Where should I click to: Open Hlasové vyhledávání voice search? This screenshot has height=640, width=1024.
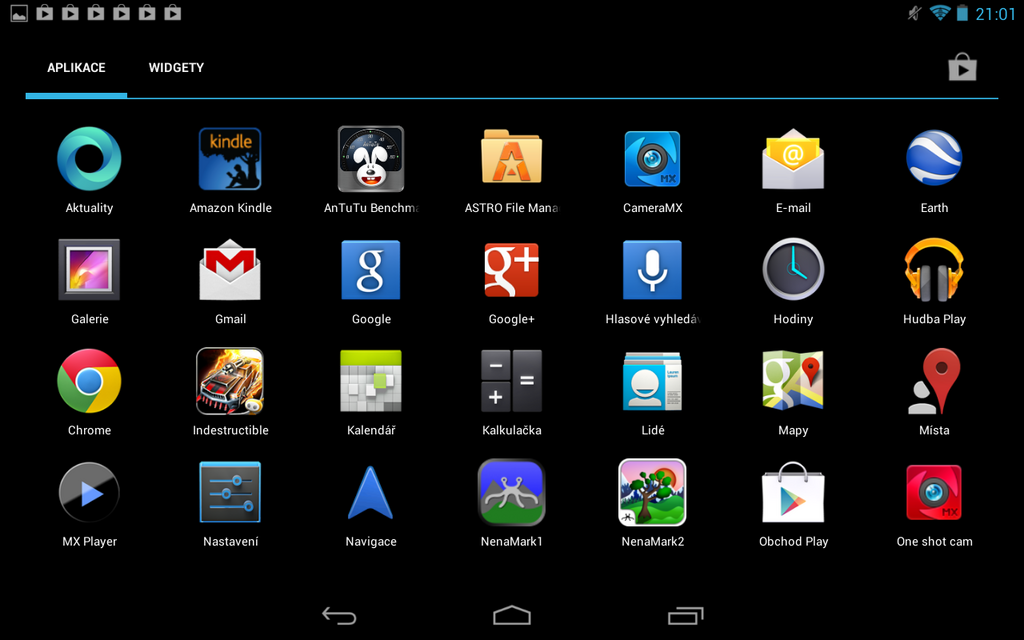pyautogui.click(x=652, y=269)
